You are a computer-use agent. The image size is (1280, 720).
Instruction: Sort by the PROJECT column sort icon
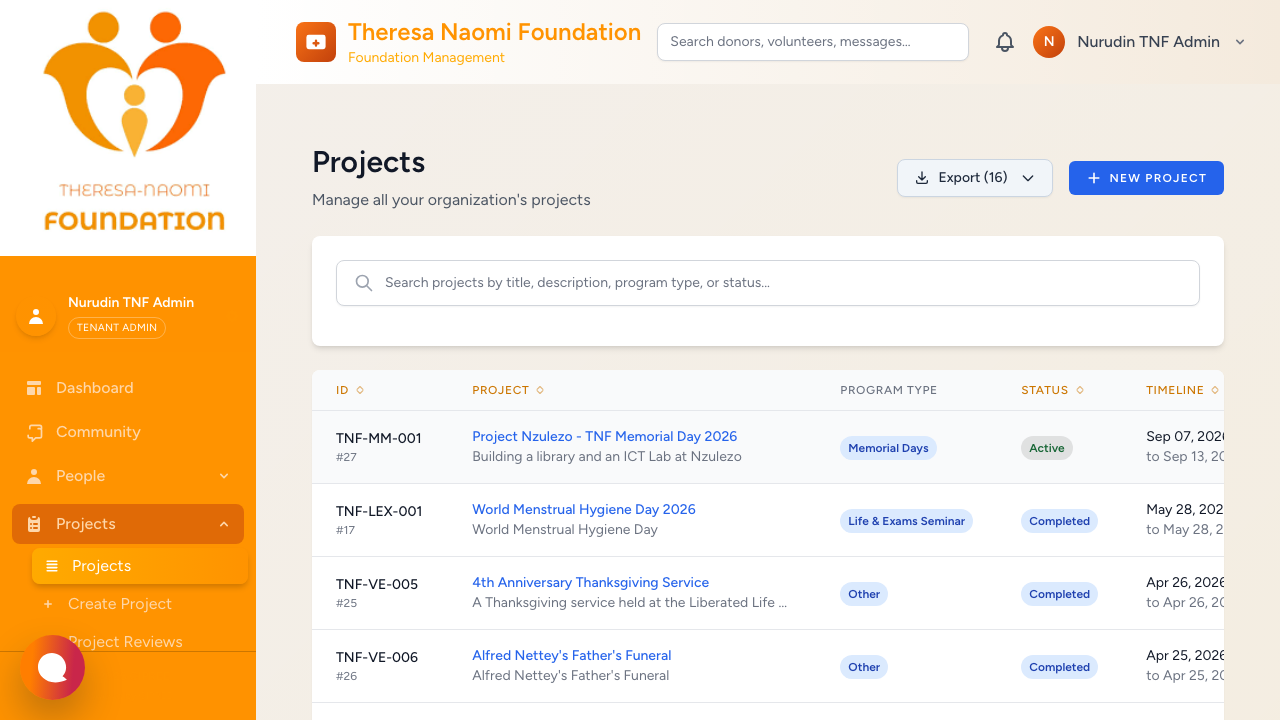(x=540, y=390)
